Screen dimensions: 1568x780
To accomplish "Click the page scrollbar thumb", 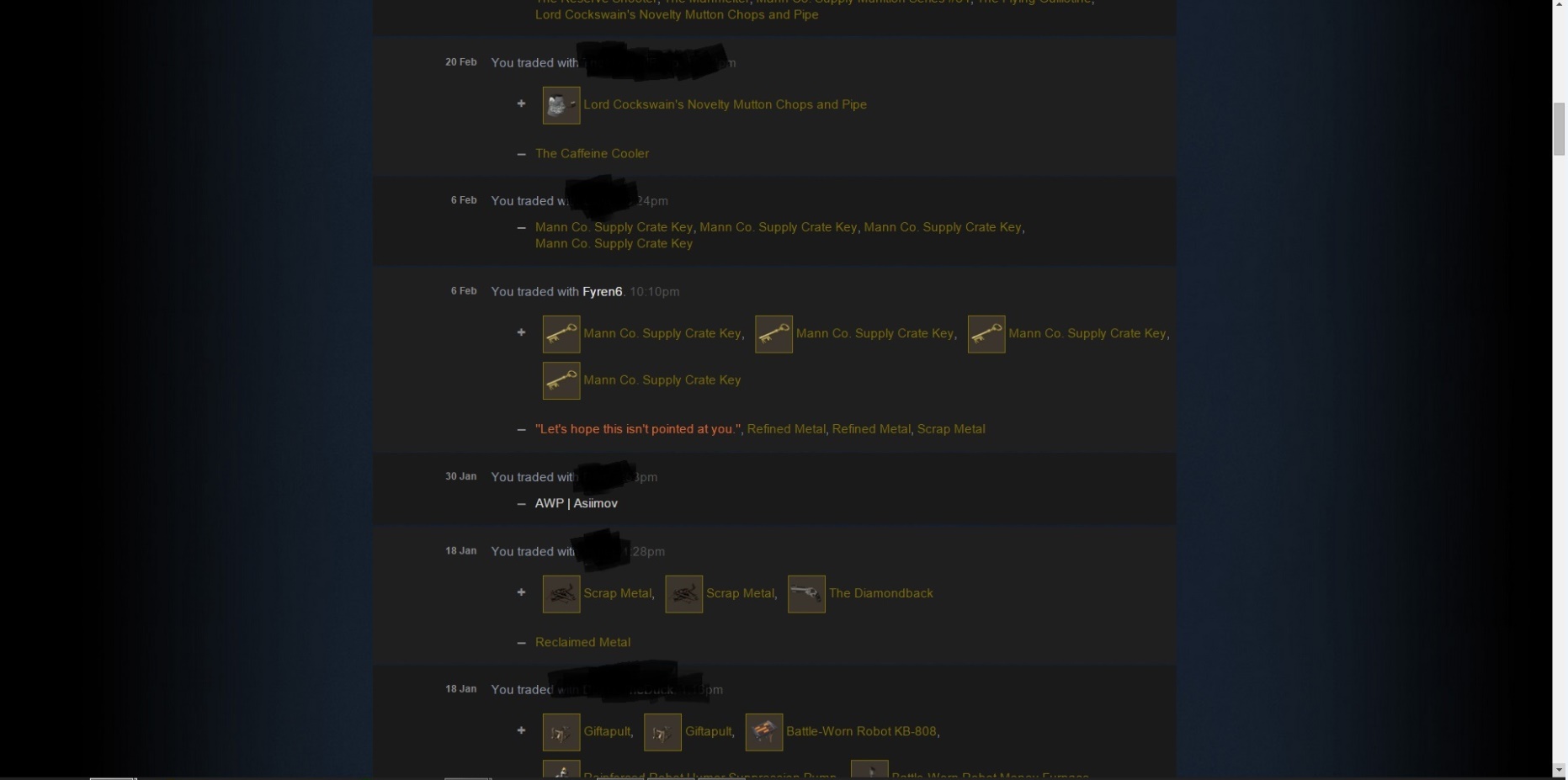I will coord(1559,128).
